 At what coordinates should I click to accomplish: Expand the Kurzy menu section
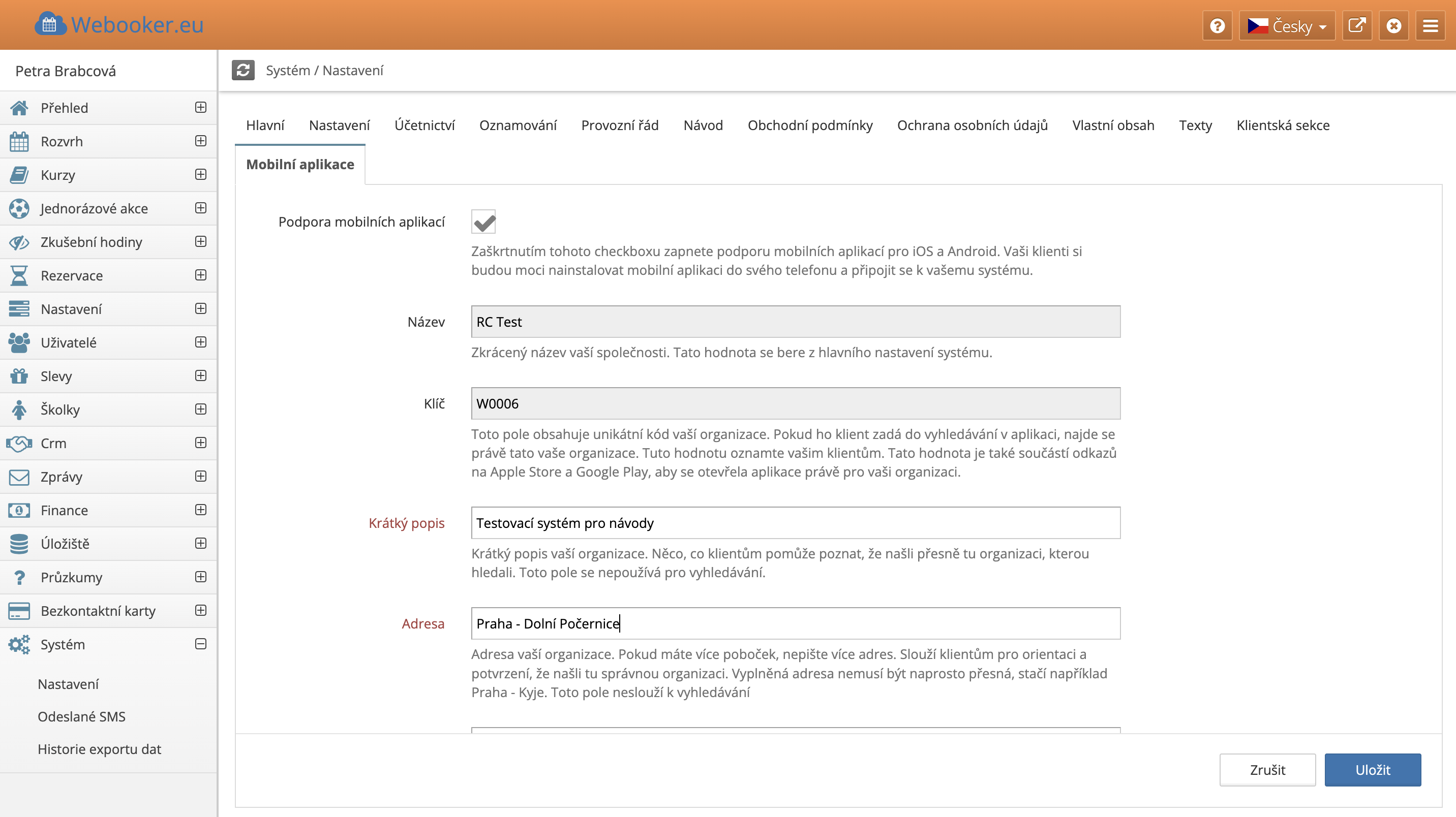[201, 175]
